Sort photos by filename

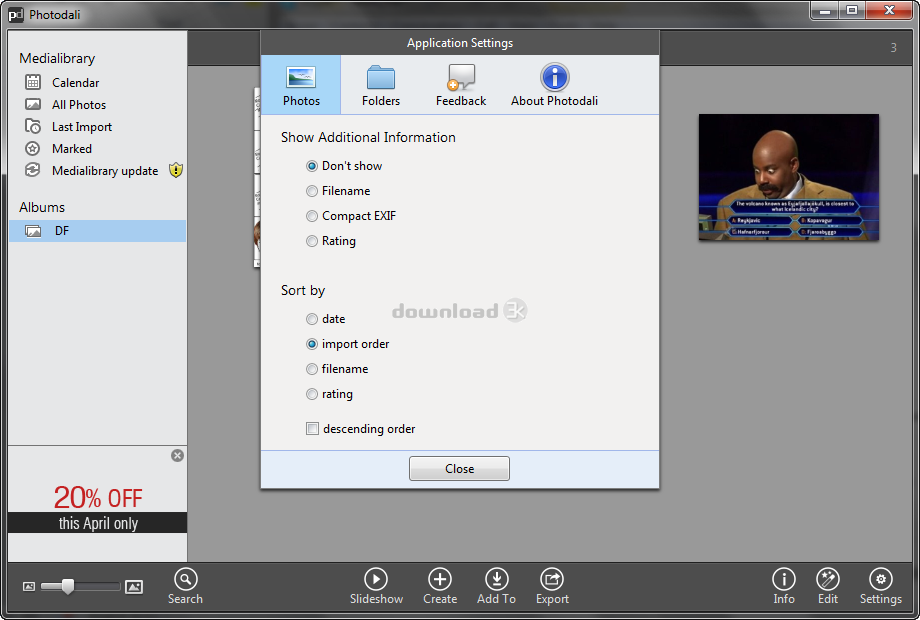(337, 369)
